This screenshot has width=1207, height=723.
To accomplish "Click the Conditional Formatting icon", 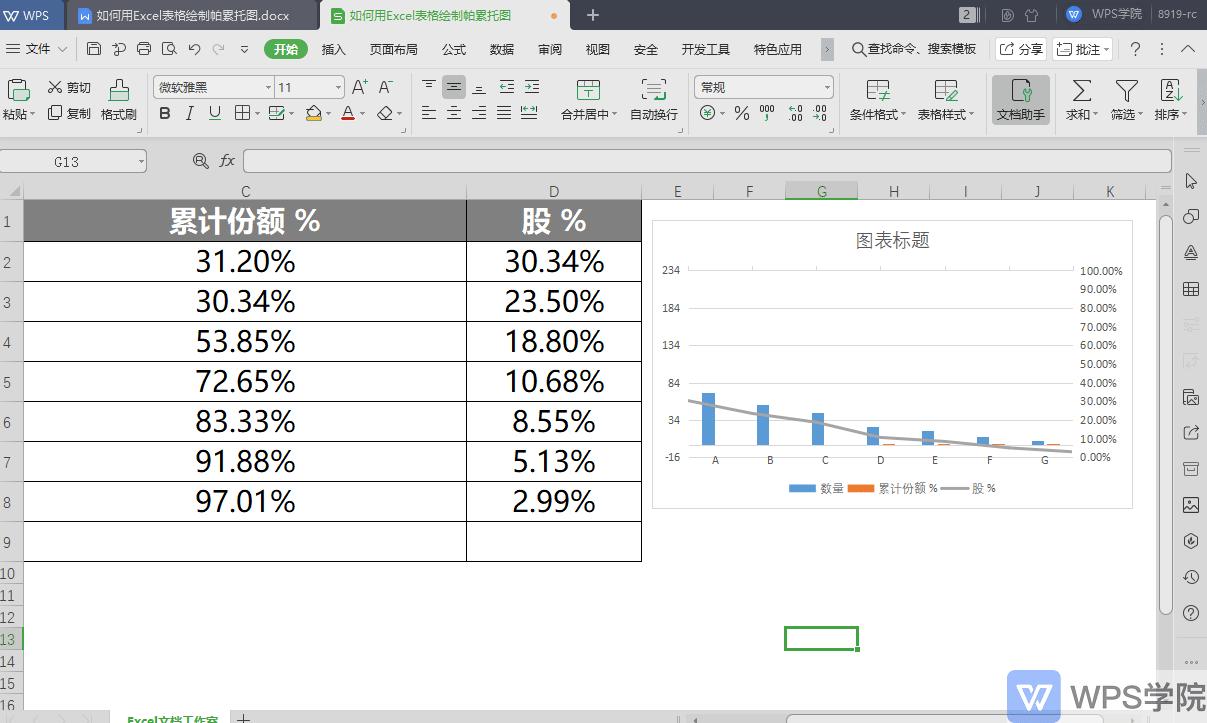I will (877, 100).
